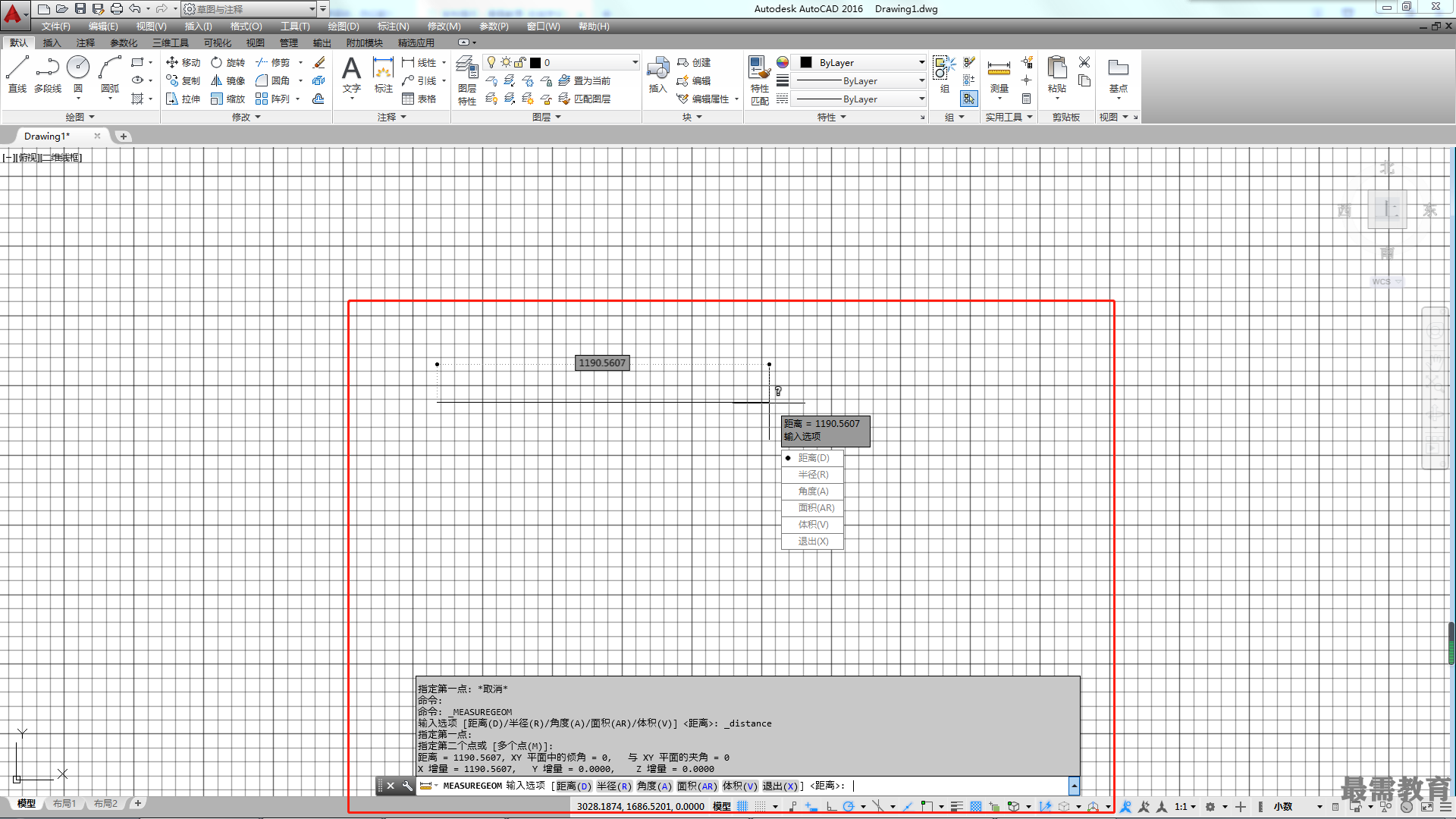Image resolution: width=1456 pixels, height=819 pixels.
Task: Click the Trim (修剪) tool
Action: pos(273,62)
